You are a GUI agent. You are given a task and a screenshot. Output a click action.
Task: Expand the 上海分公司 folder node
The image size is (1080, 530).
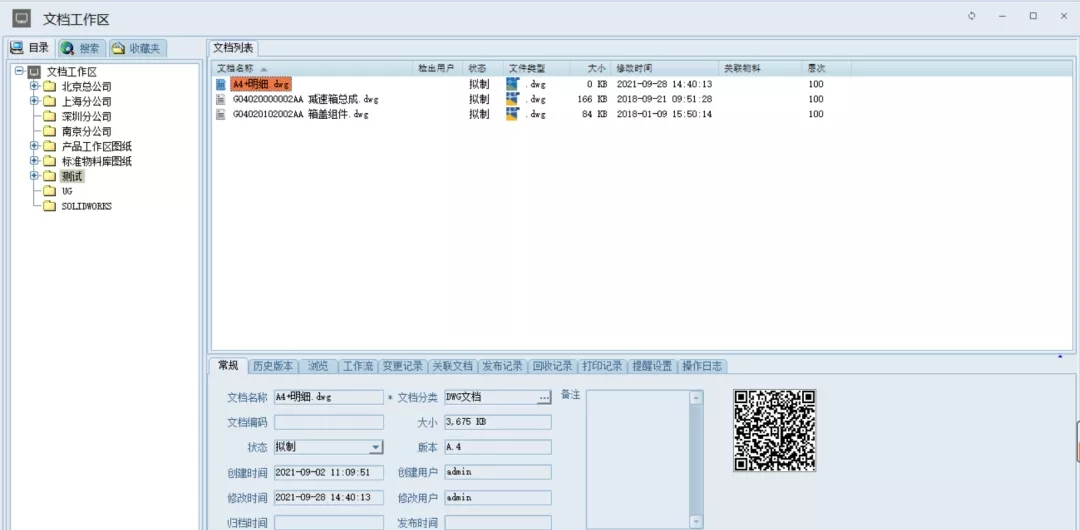click(x=34, y=101)
